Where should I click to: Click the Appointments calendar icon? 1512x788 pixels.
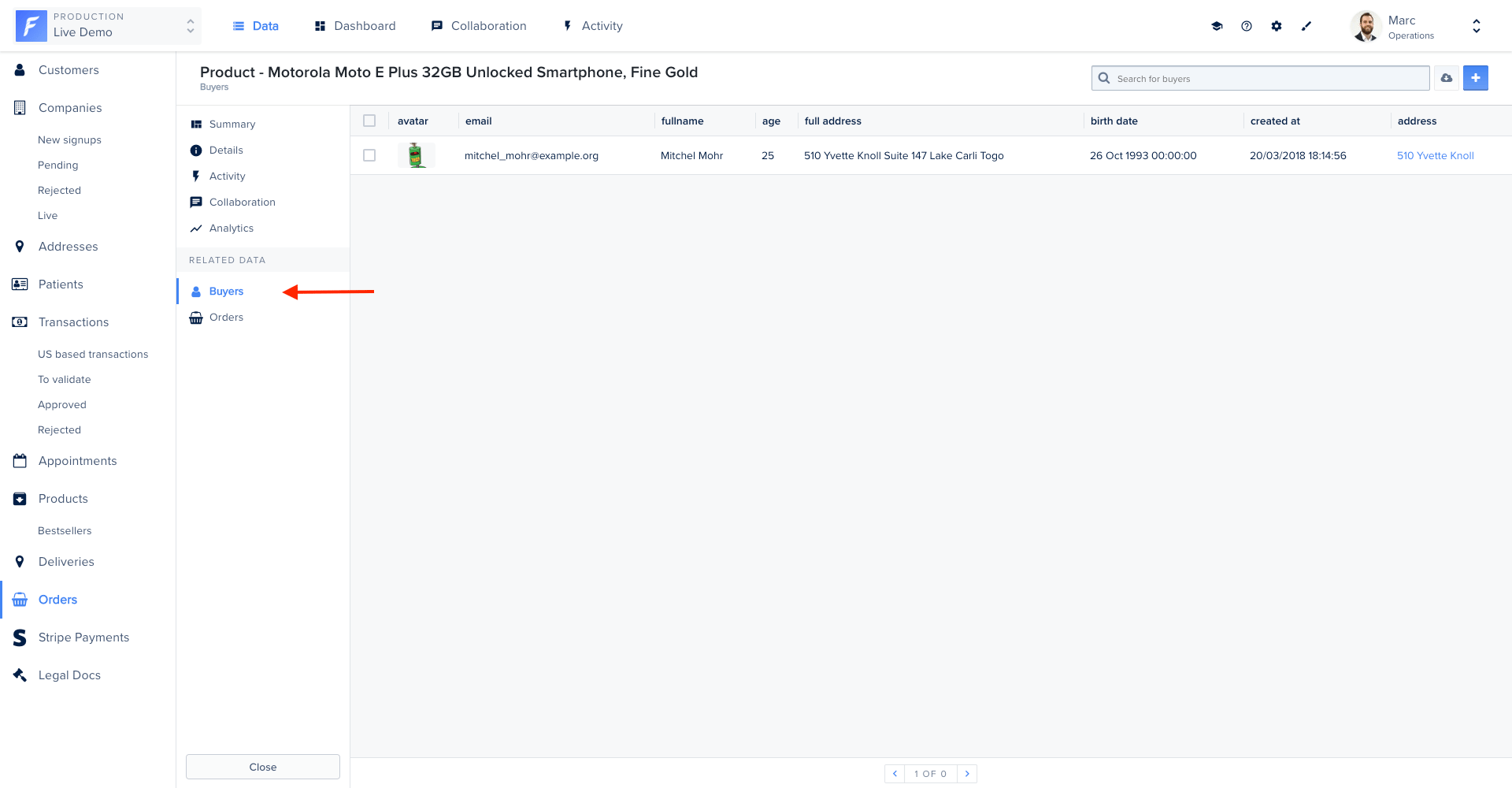[x=20, y=461]
